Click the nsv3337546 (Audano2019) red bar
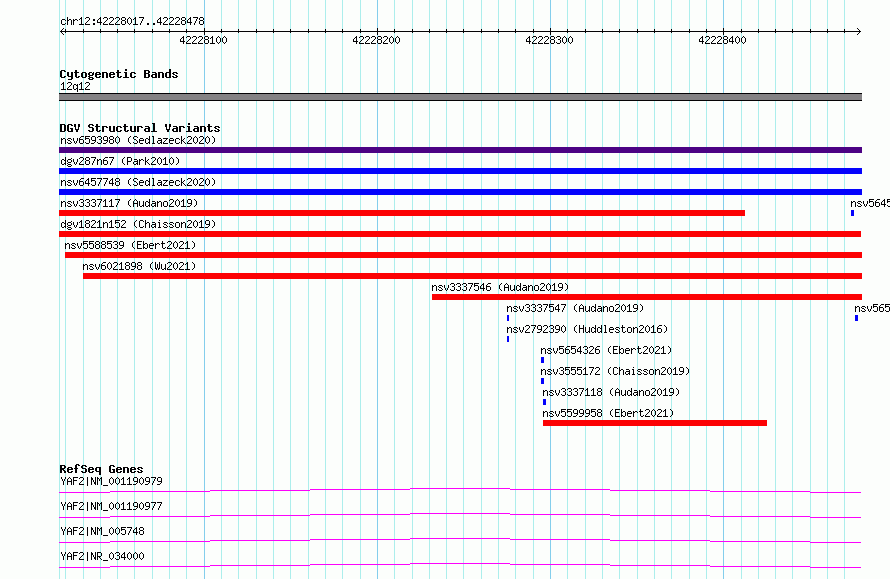The height and width of the screenshot is (579, 890). (647, 297)
